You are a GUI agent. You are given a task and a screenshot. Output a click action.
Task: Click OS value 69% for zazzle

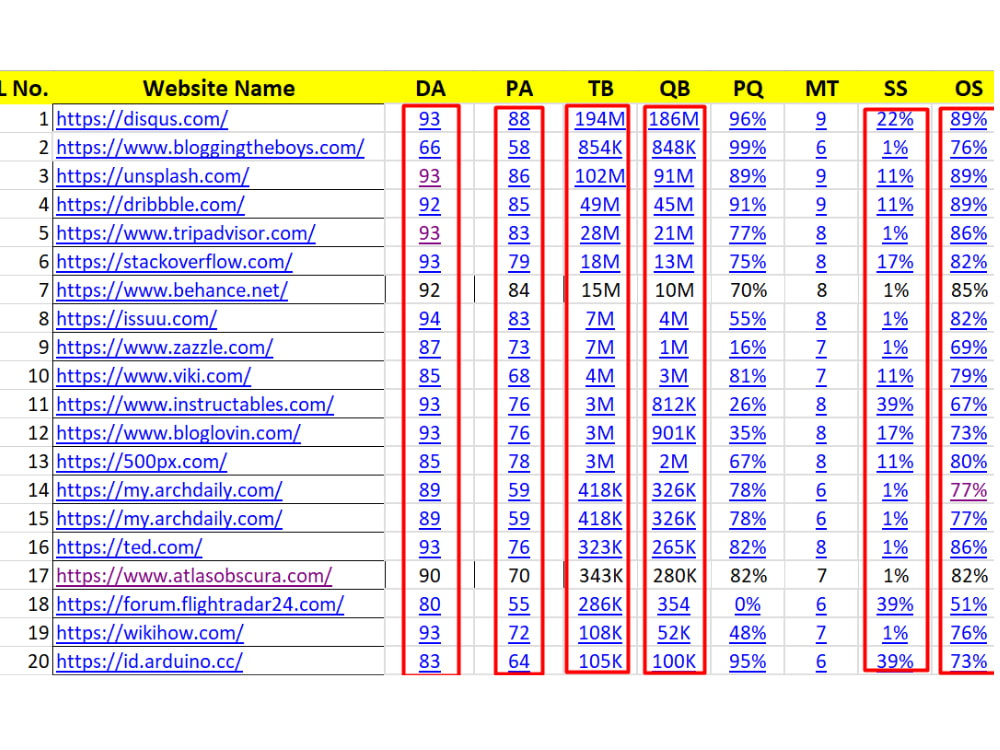[x=969, y=348]
